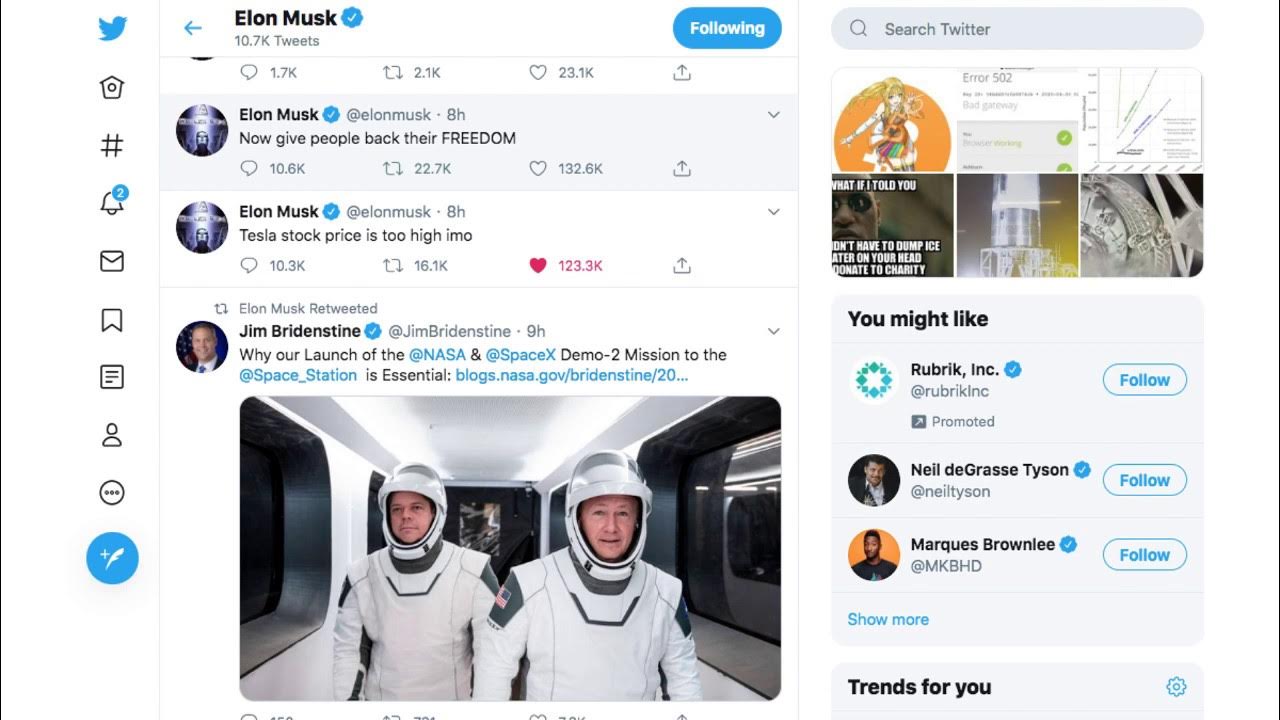
Task: Open Bookmarks from the sidebar
Action: pos(112,320)
